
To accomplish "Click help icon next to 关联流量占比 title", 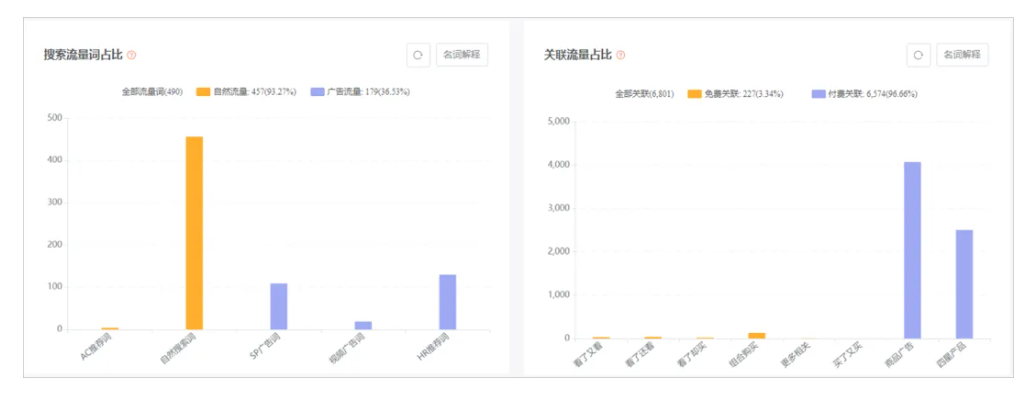I will coord(620,55).
